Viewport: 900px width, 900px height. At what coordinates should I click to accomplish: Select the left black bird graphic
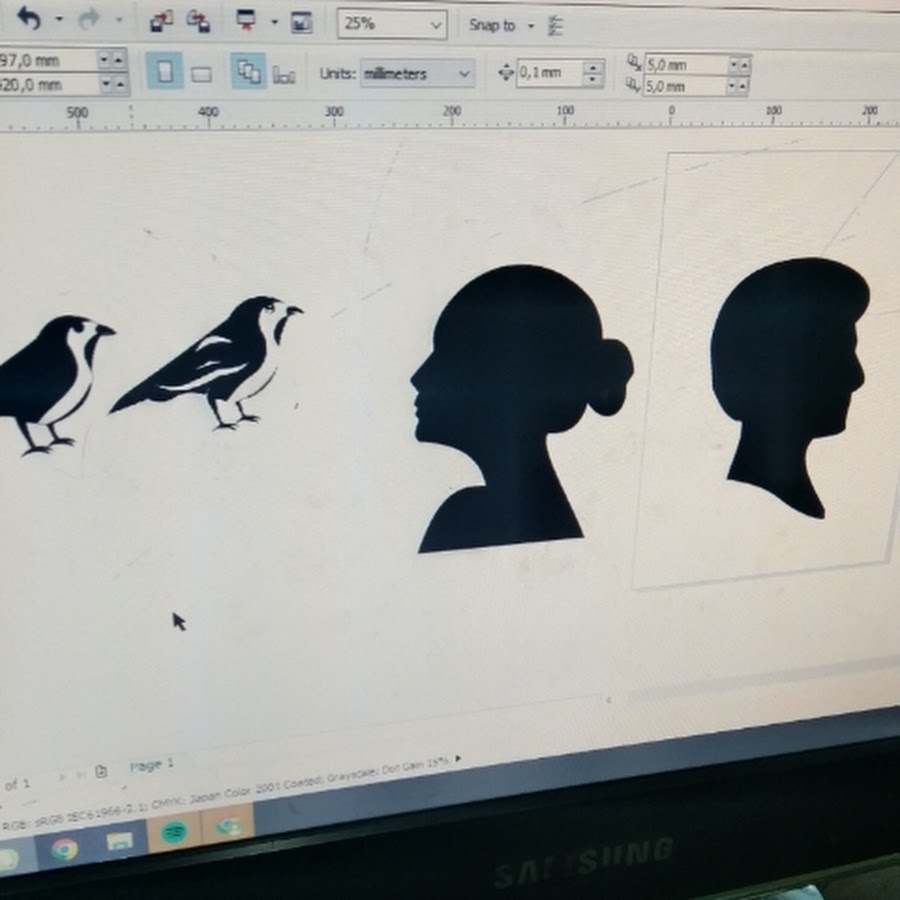(x=55, y=385)
